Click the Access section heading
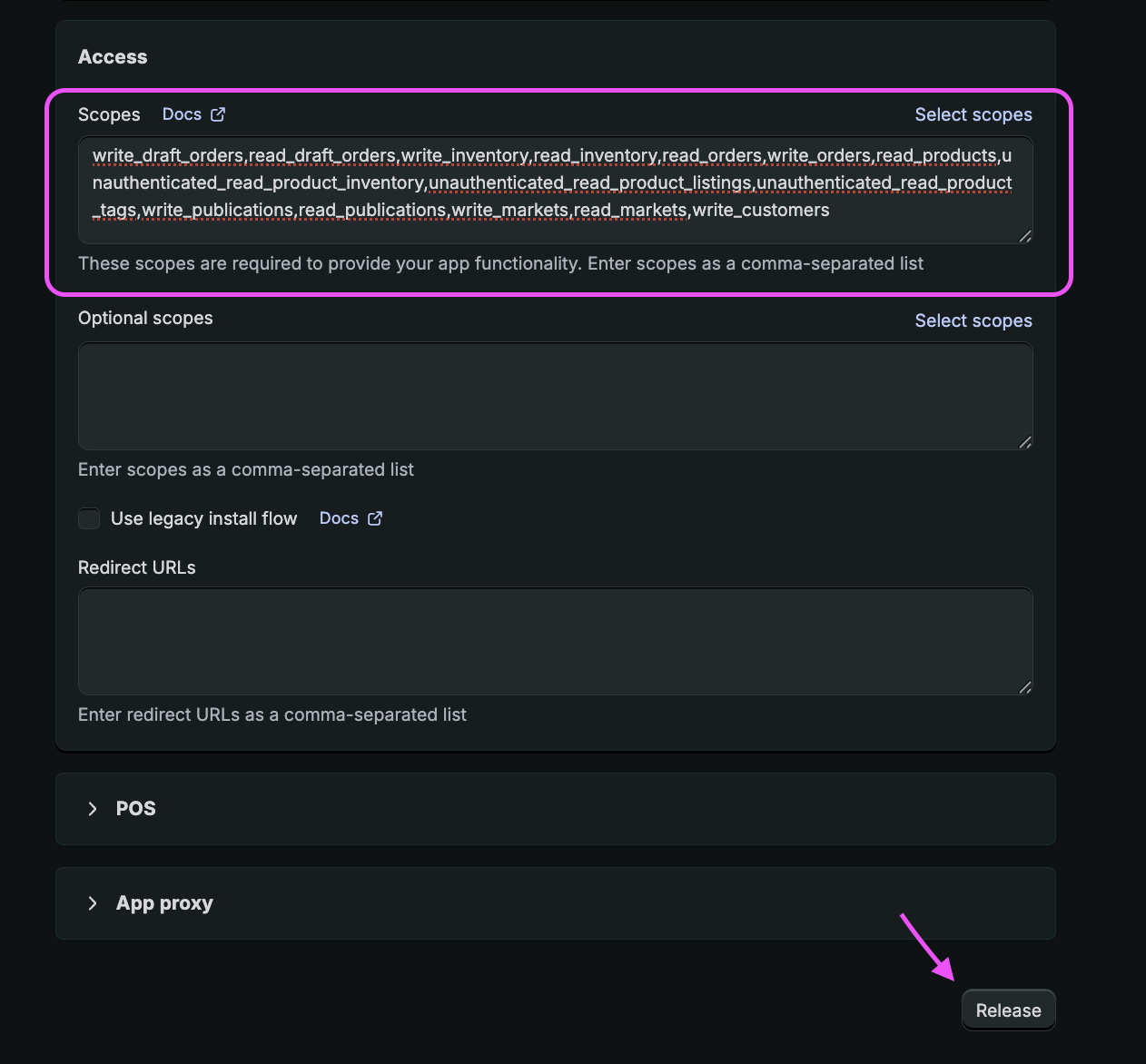Screen dimensions: 1146x1064 coord(113,56)
